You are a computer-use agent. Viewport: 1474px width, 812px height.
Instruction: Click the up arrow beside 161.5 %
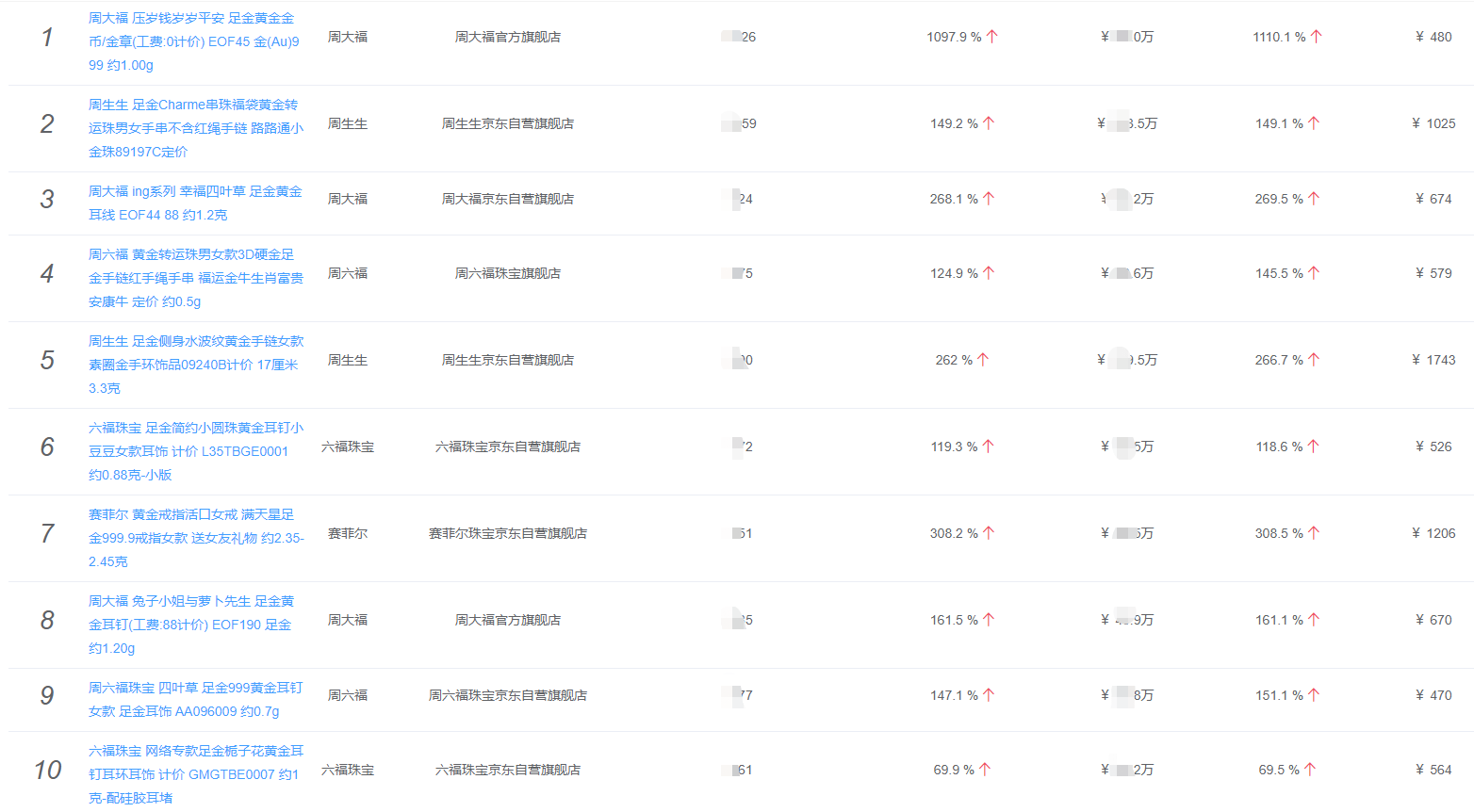[988, 620]
